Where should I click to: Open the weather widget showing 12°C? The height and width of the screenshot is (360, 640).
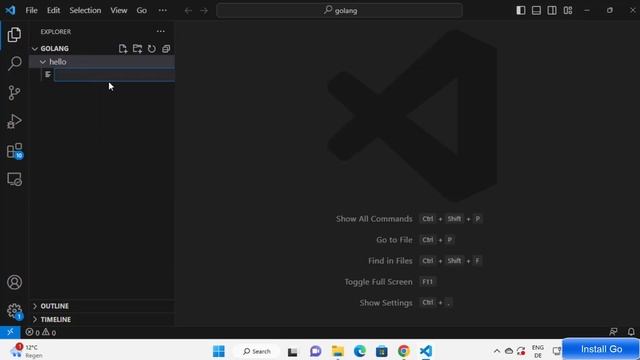(x=27, y=351)
